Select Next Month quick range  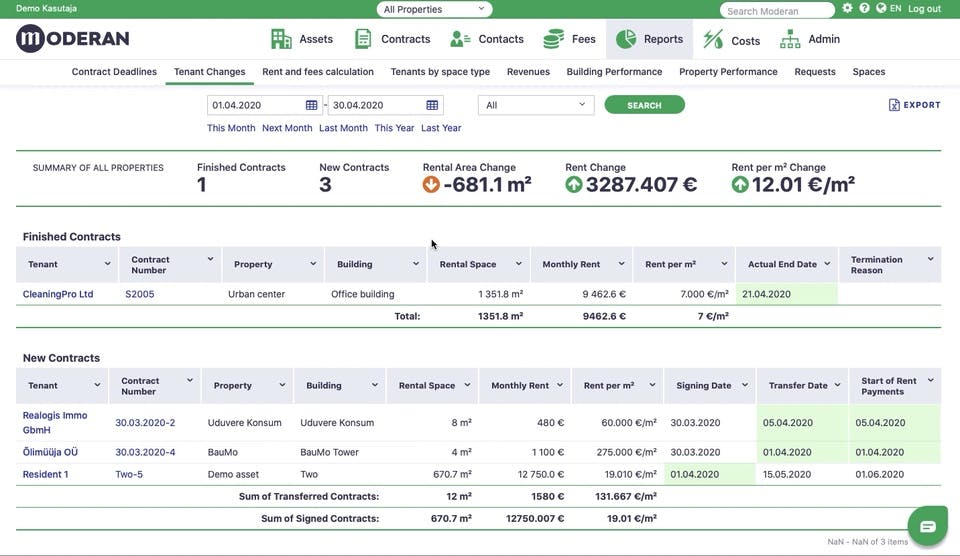pos(287,128)
